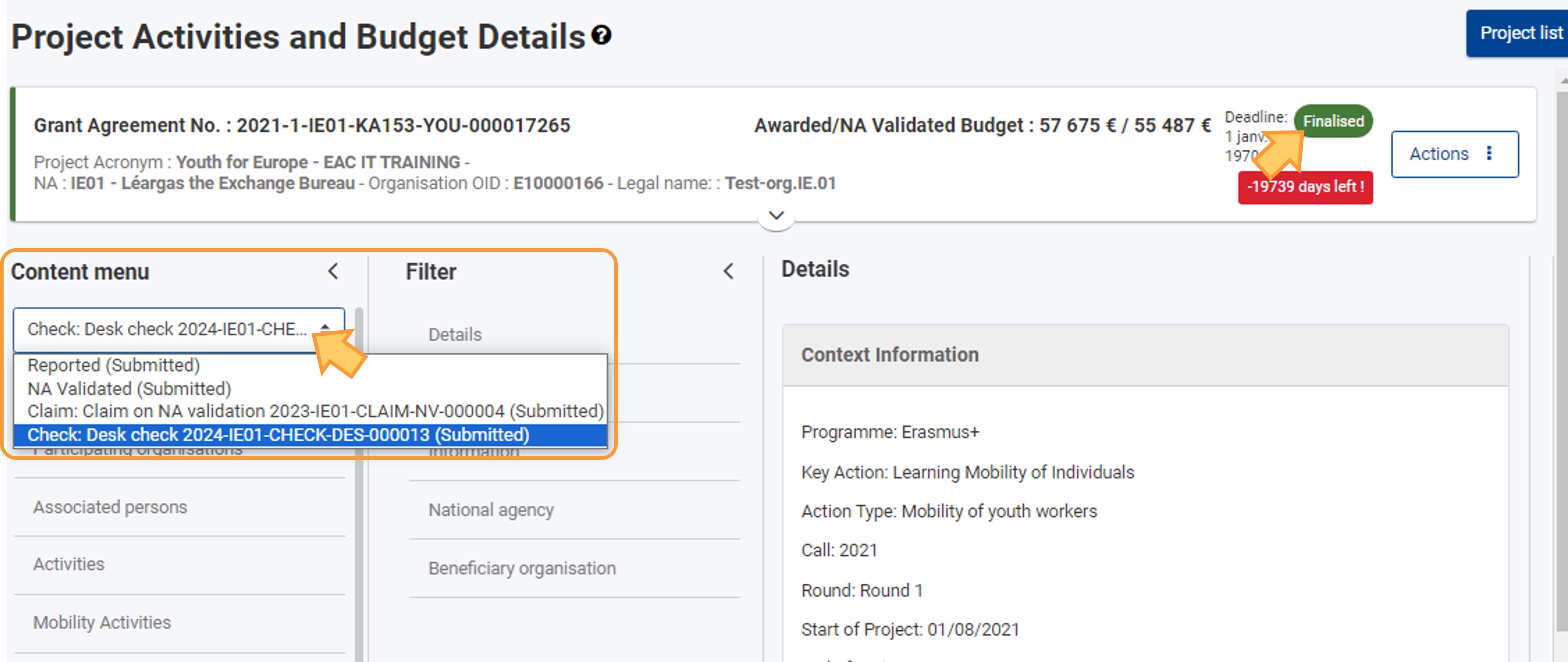Open Associated persons menu item
The height and width of the screenshot is (662, 1568).
110,507
